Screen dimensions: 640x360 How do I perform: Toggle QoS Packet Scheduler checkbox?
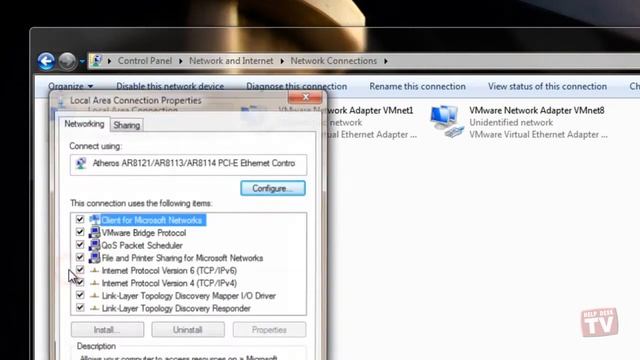tap(80, 245)
